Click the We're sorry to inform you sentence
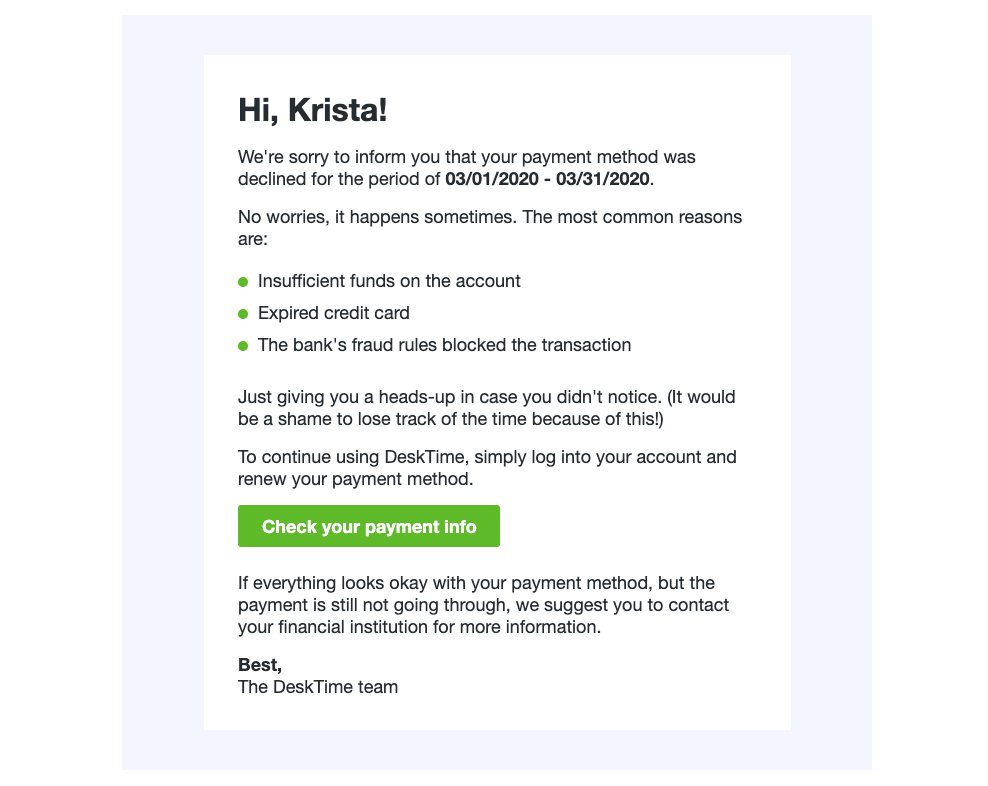 (x=466, y=157)
